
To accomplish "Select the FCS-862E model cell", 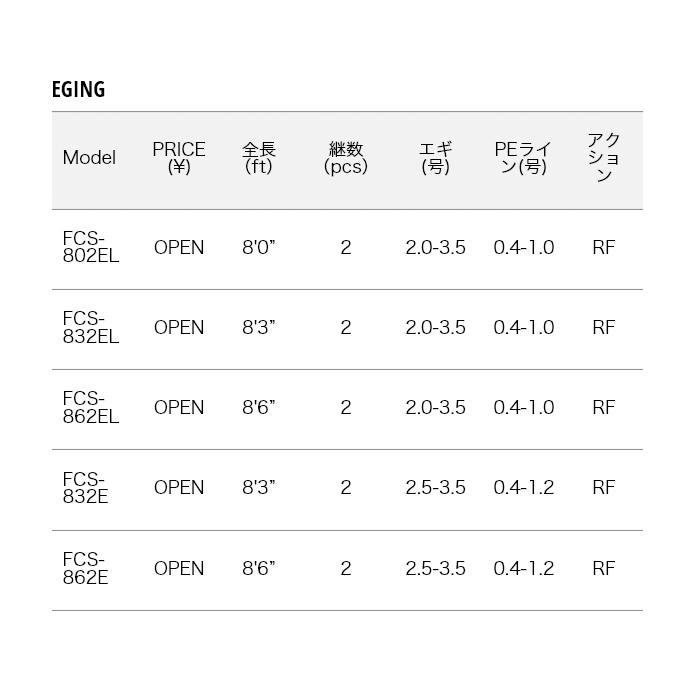I will click(x=86, y=568).
